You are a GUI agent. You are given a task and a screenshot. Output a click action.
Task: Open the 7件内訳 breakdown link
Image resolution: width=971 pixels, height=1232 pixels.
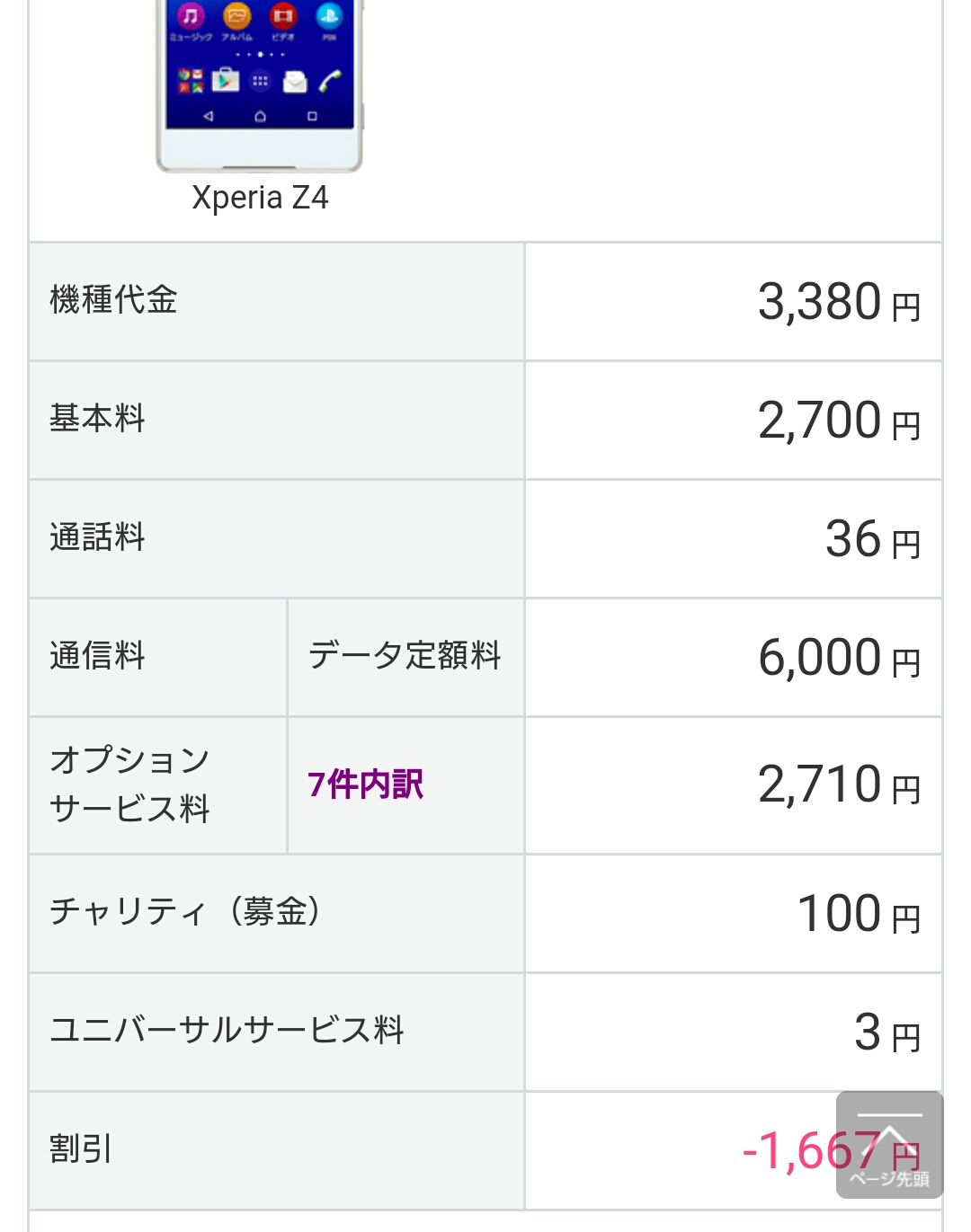(365, 784)
